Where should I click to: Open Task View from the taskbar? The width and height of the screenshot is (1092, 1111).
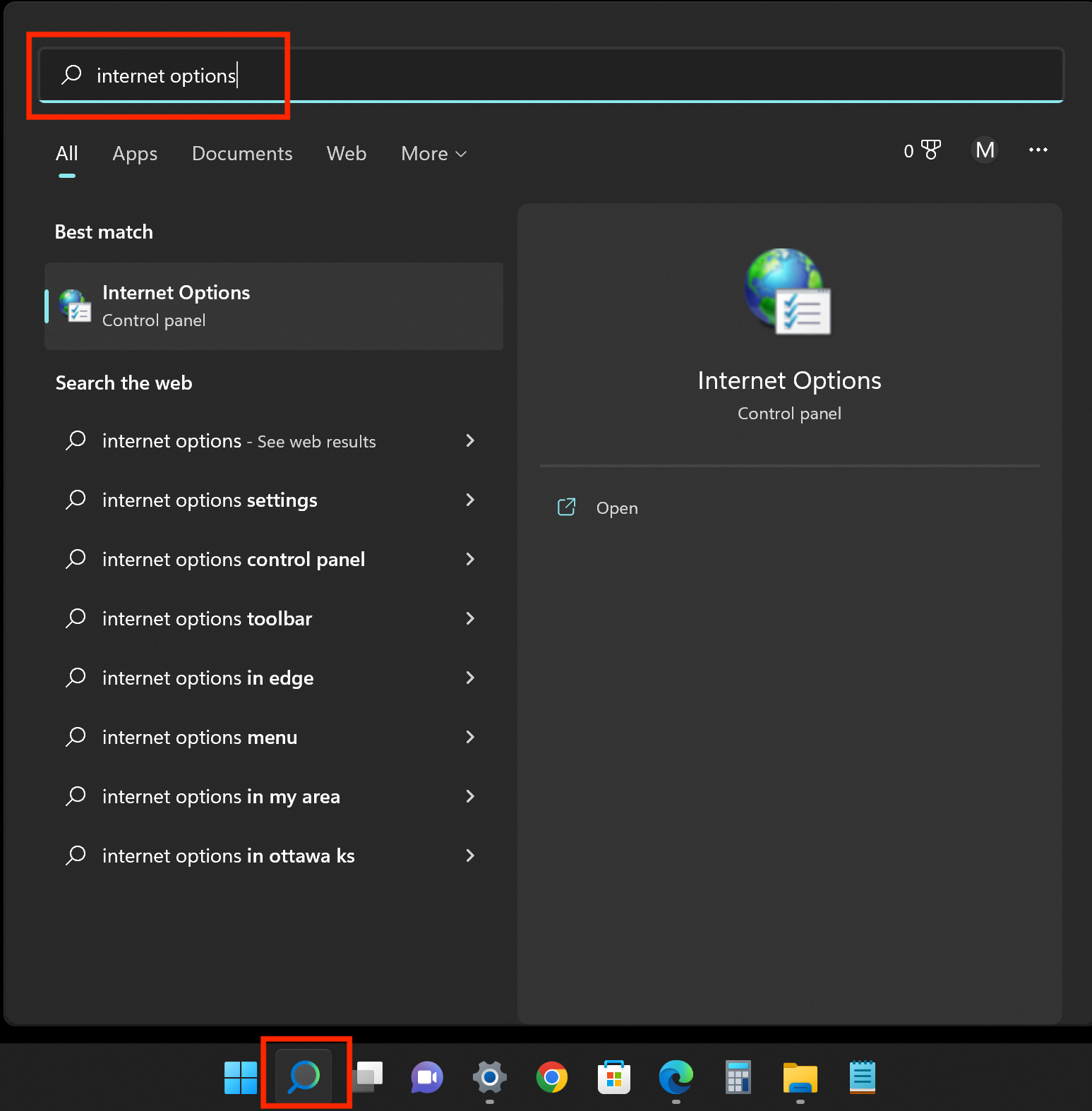(x=367, y=1077)
